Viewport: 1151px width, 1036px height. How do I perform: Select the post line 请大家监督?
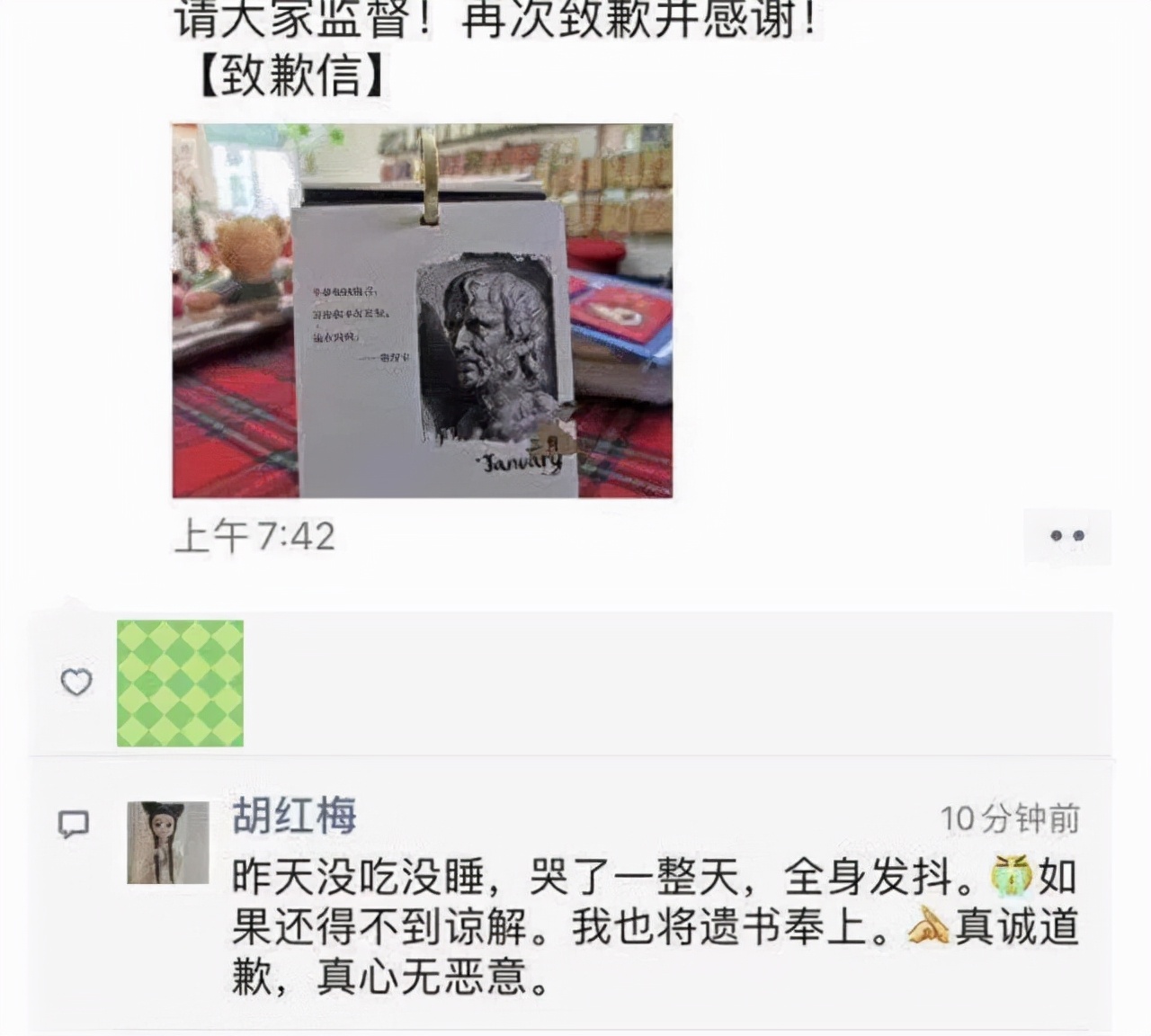click(497, 18)
